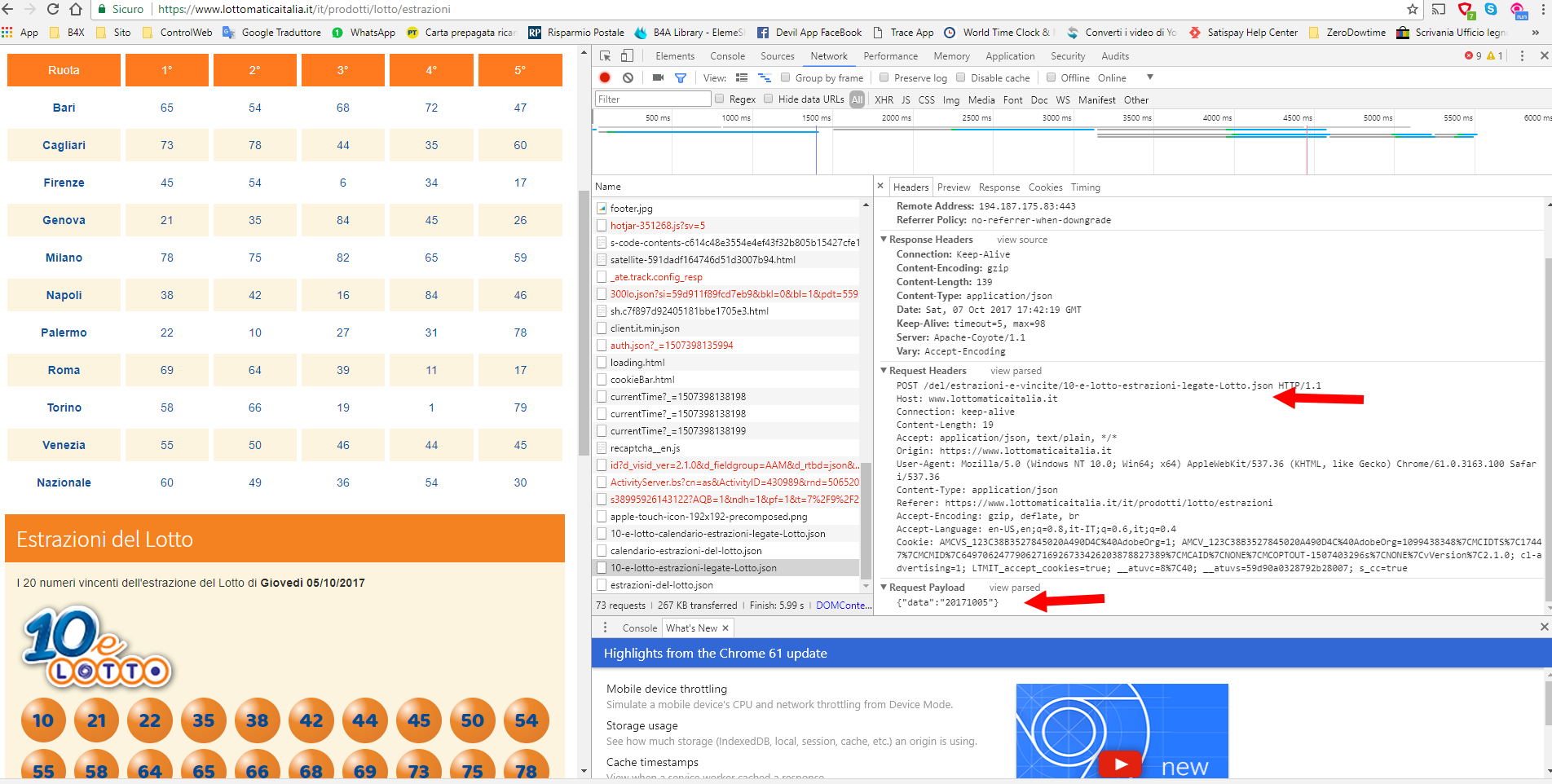1552x784 pixels.
Task: Bookmark this page with the star icon
Action: pyautogui.click(x=1413, y=9)
